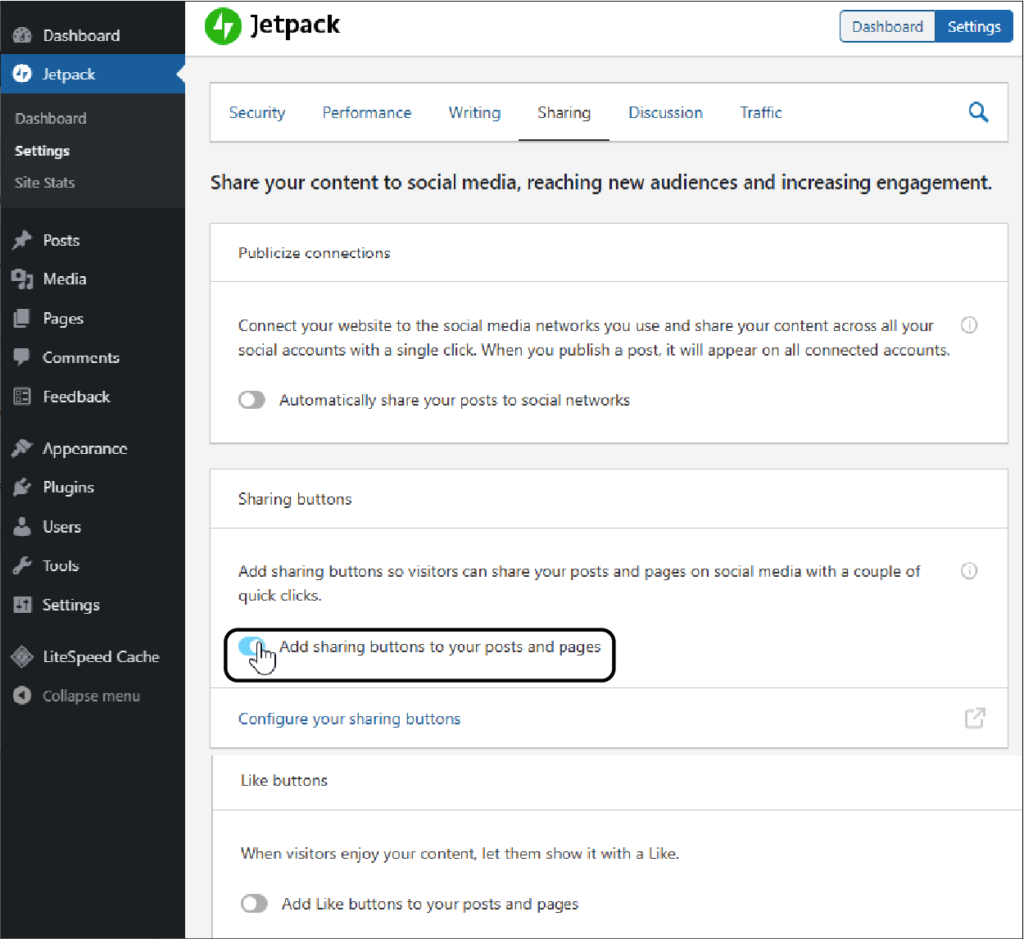This screenshot has width=1024, height=939.
Task: Click the Settings sliders icon in sidebar
Action: pyautogui.click(x=22, y=605)
